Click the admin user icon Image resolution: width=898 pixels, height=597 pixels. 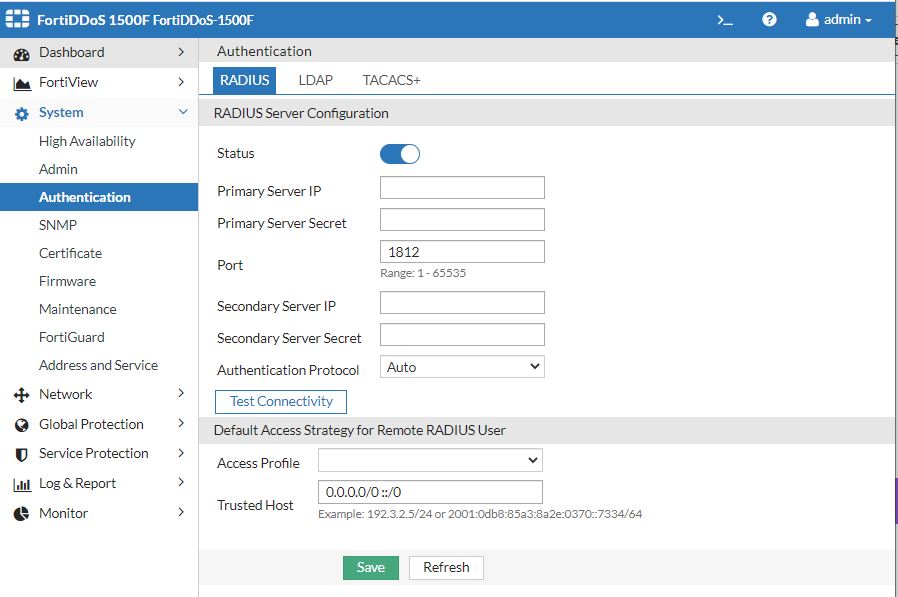click(x=812, y=19)
